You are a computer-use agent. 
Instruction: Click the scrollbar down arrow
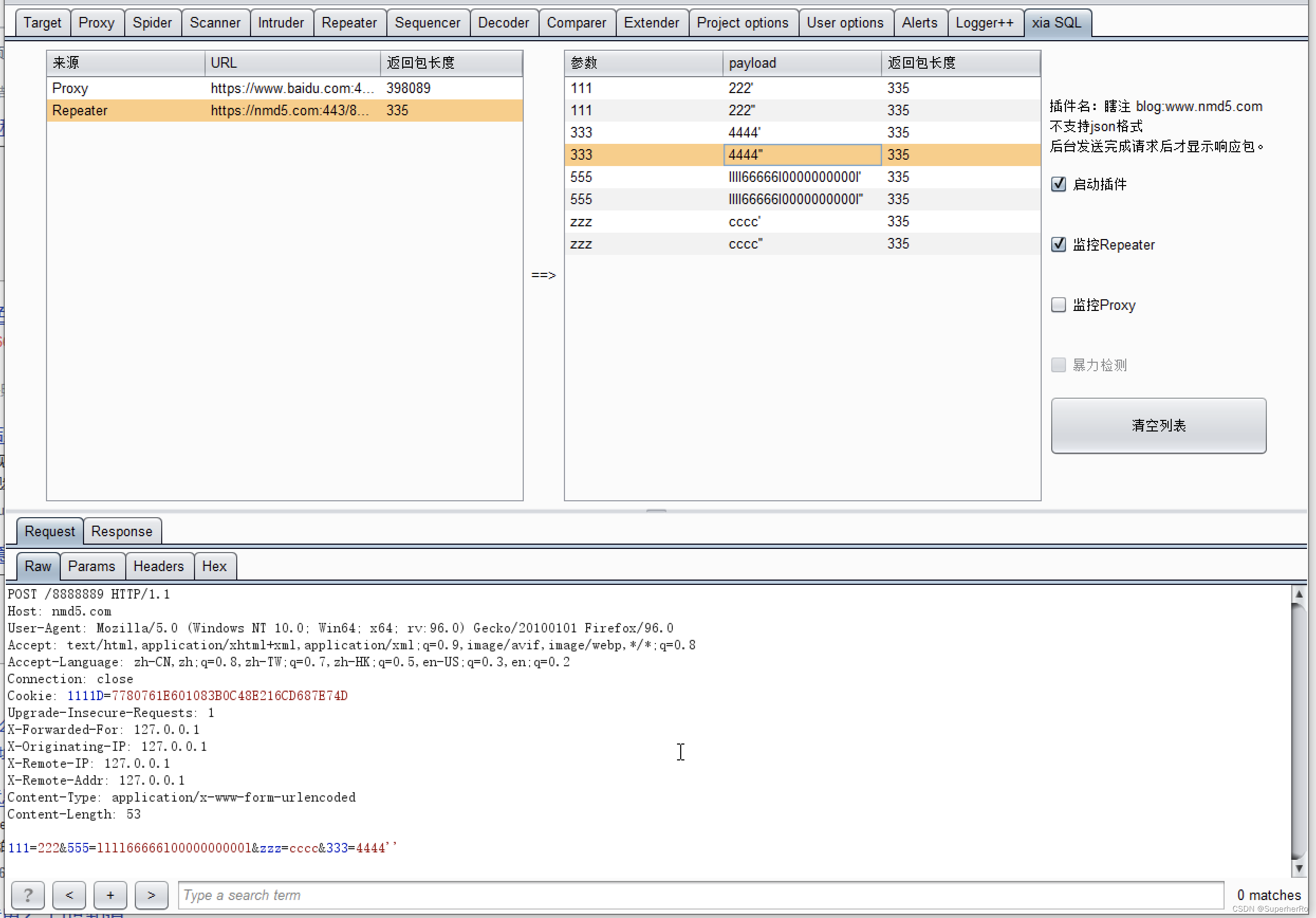coord(1299,869)
